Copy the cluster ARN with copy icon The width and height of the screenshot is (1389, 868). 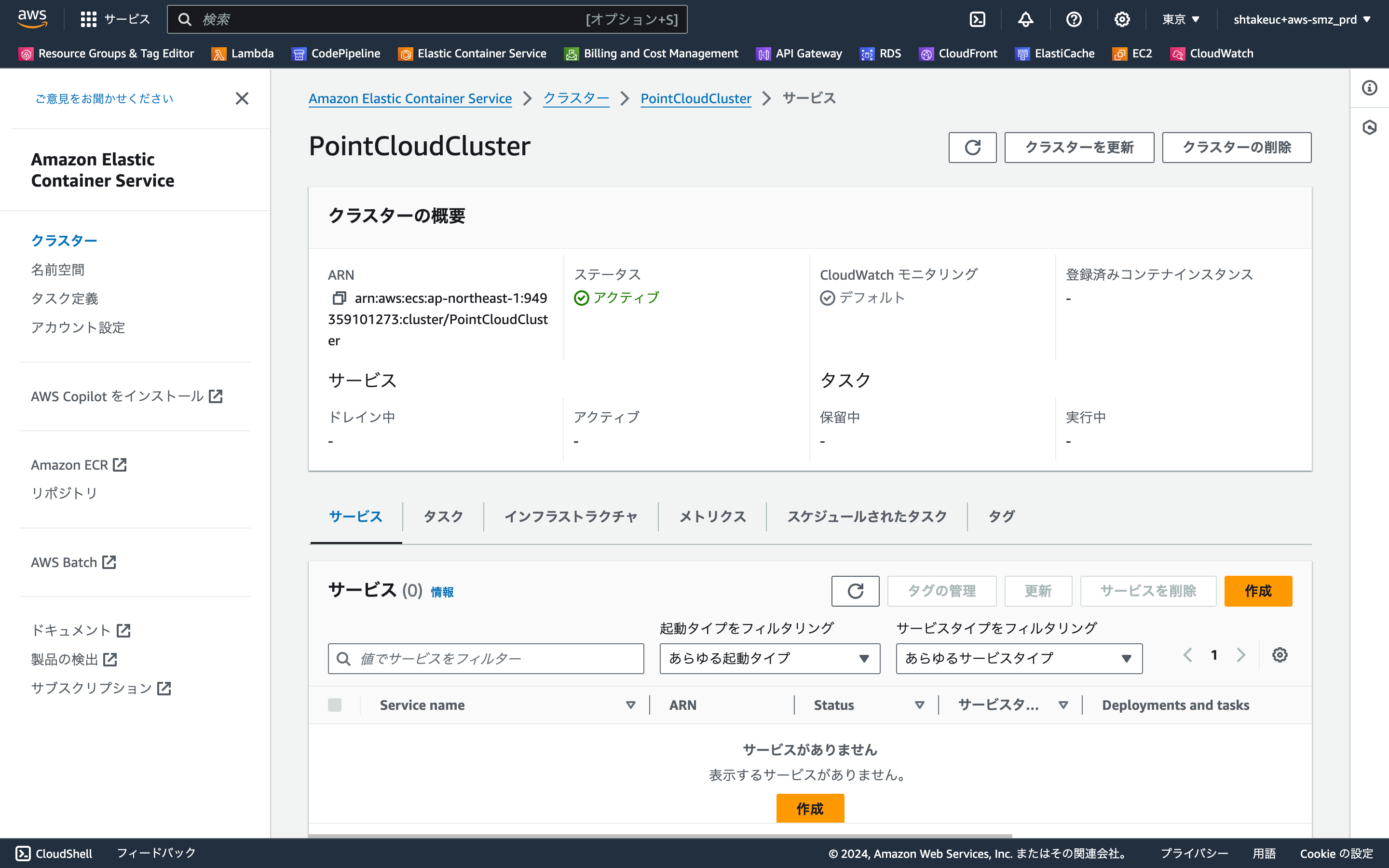(x=339, y=298)
